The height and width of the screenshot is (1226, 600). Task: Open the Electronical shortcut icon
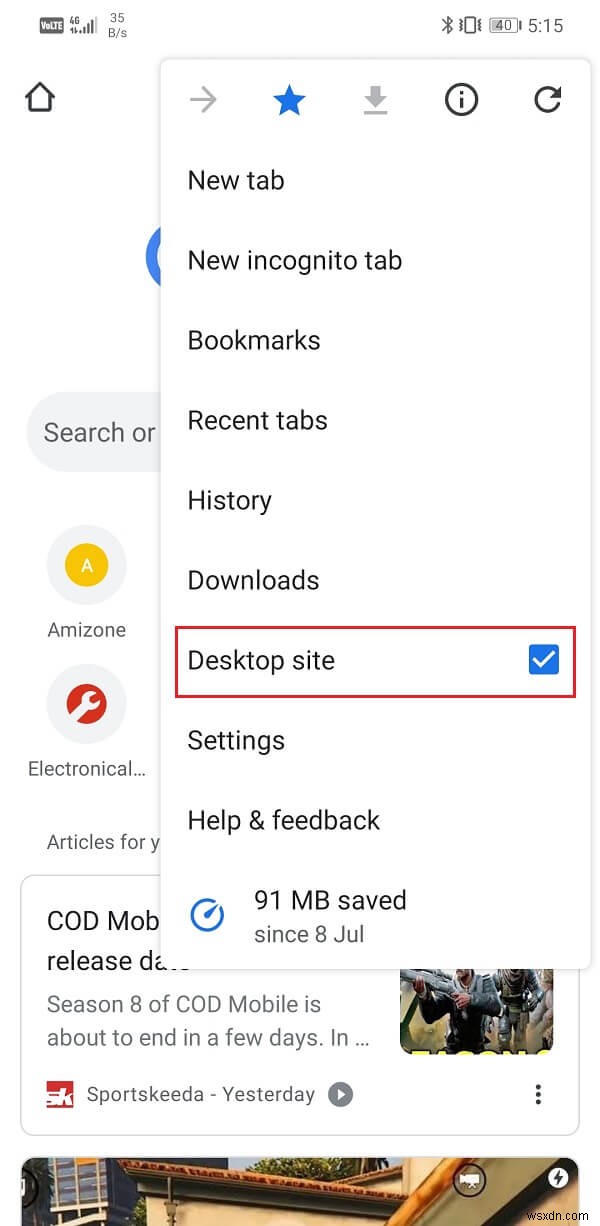click(87, 705)
